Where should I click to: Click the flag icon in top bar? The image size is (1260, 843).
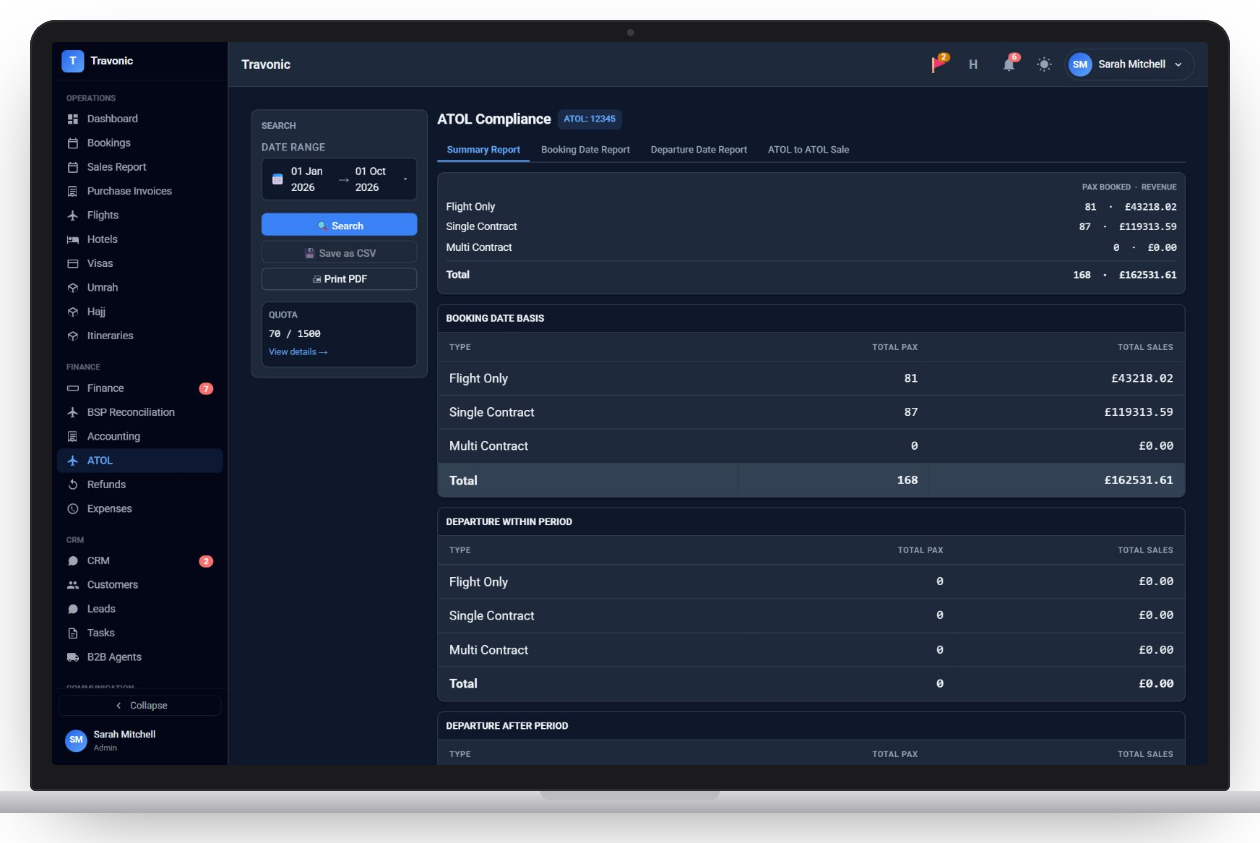point(939,64)
